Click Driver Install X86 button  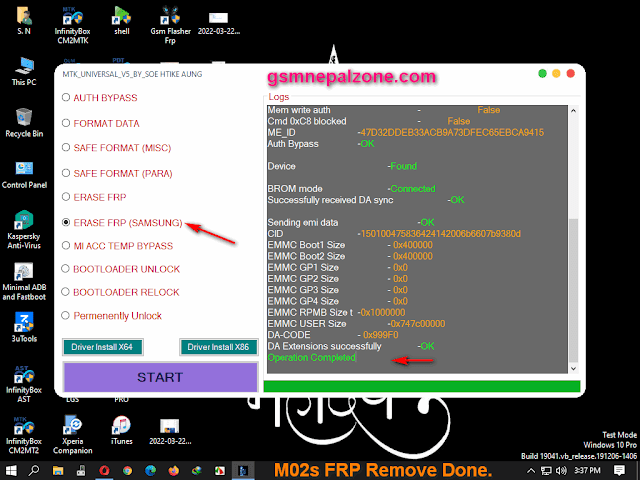[218, 347]
